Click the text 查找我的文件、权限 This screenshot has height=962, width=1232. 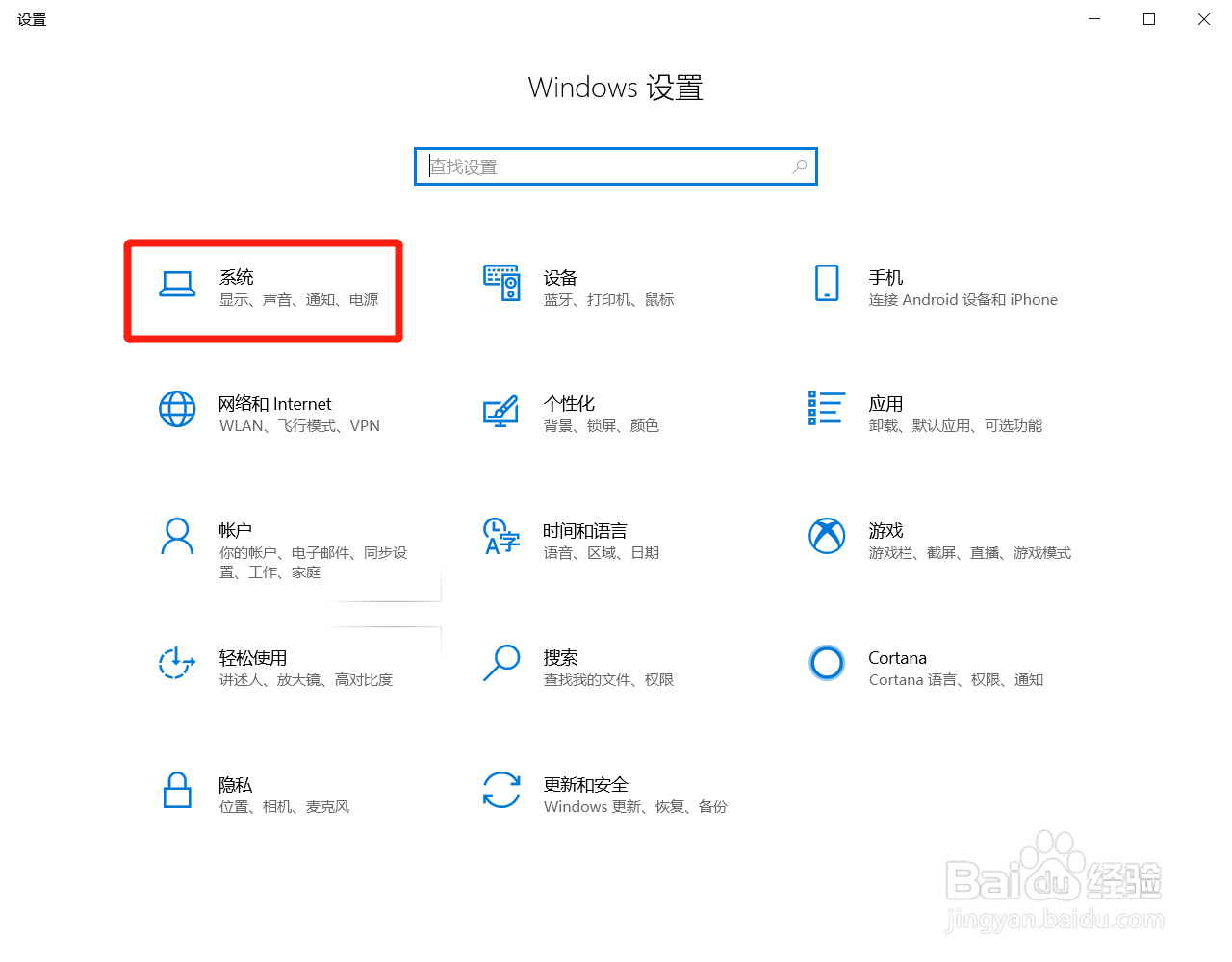[609, 680]
